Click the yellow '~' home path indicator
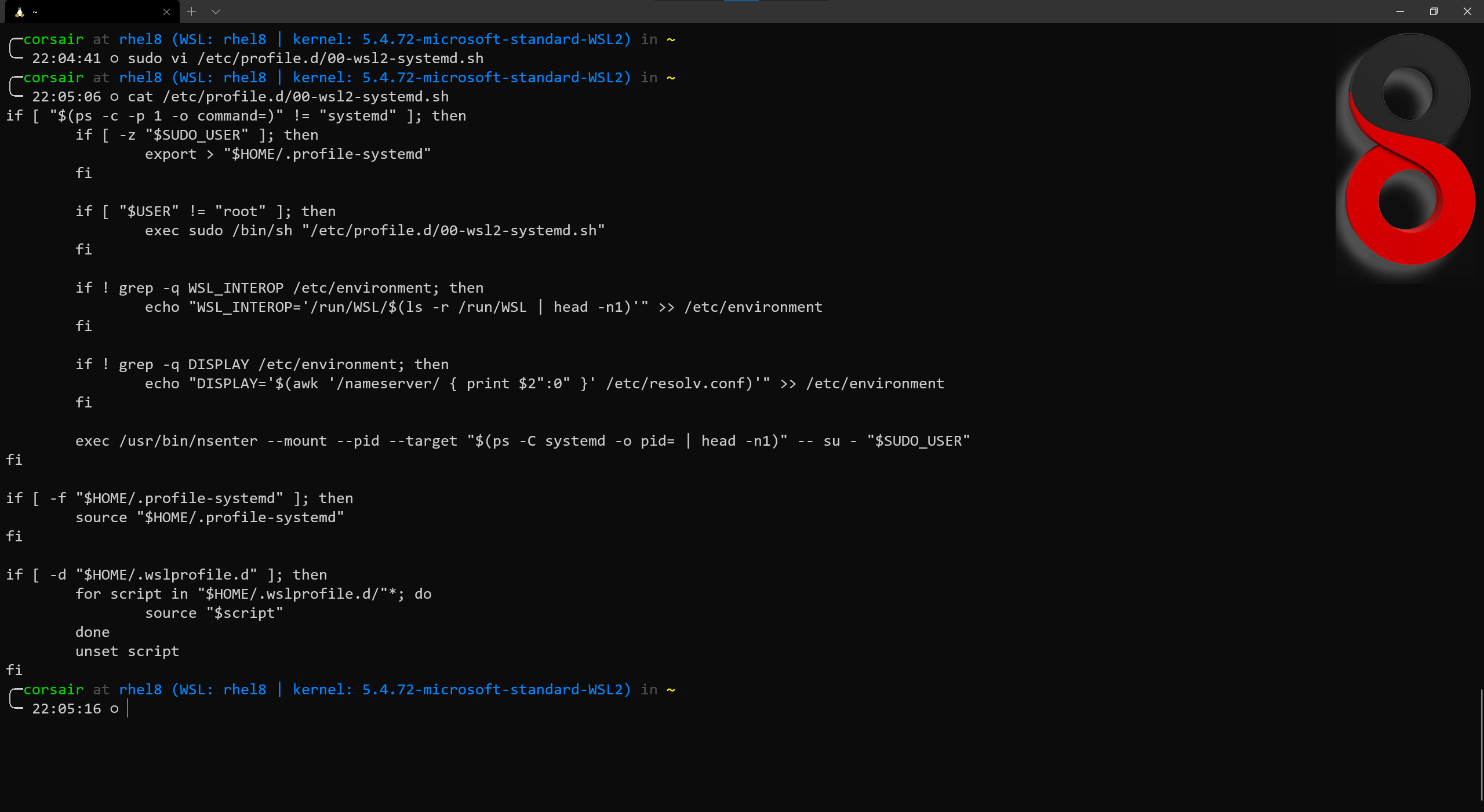The width and height of the screenshot is (1484, 812). [671, 689]
